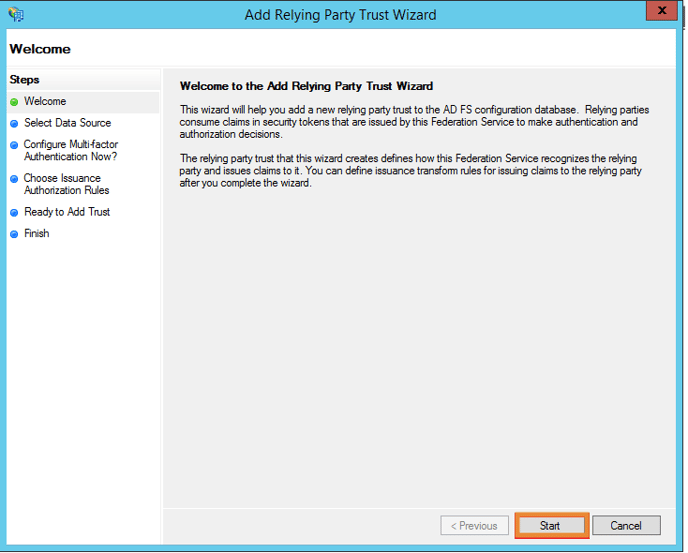Viewport: 688px width, 553px height.
Task: Click the blue bullet beside Select Data Source
Action: click(x=14, y=124)
